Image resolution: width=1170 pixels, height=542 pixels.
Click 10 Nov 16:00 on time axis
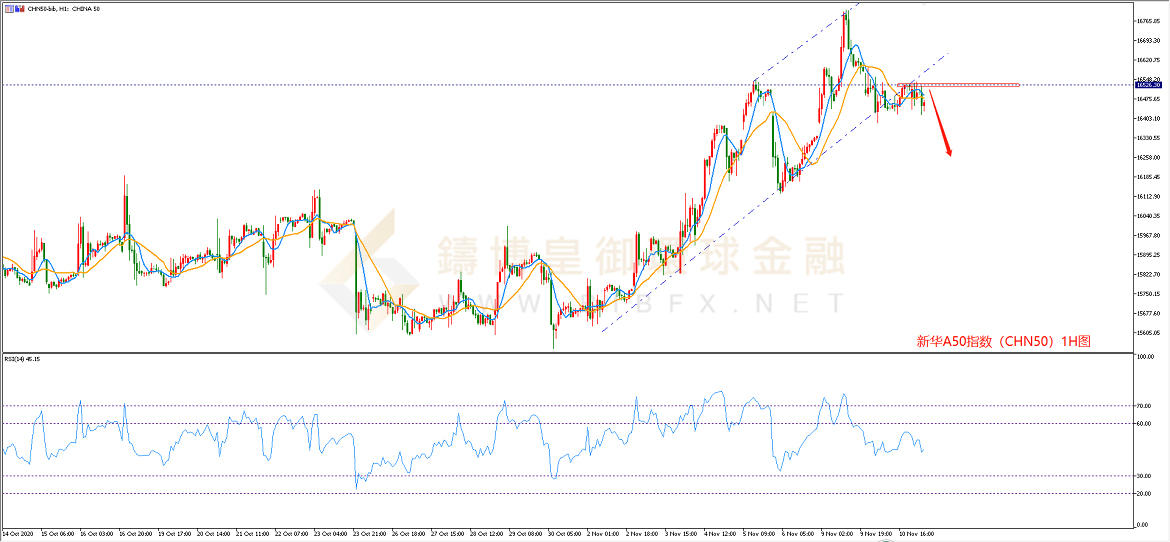[x=917, y=534]
